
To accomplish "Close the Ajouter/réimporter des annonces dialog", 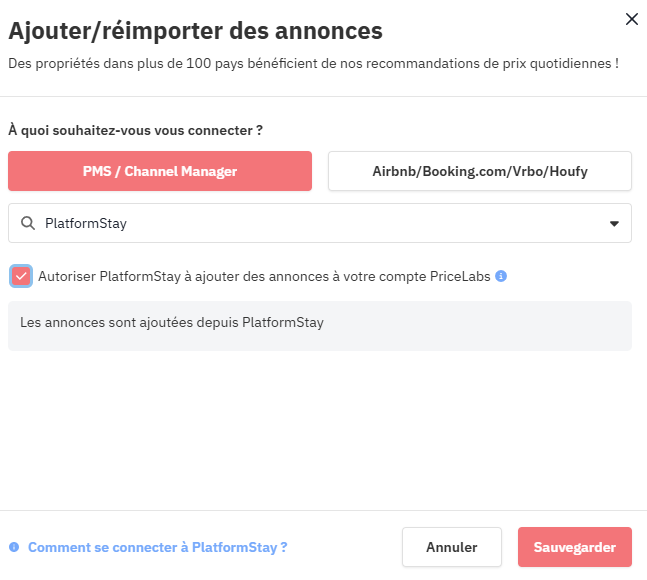I will coord(631,19).
